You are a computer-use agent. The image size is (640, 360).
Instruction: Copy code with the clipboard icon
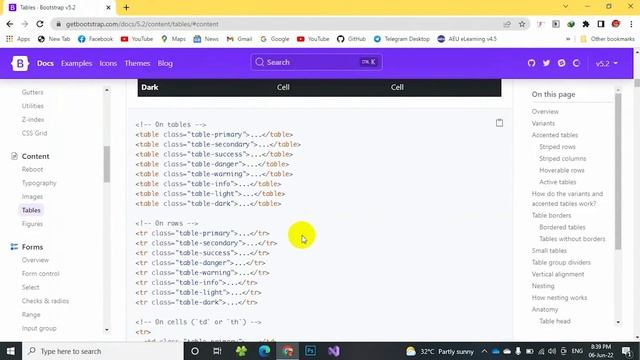499,123
